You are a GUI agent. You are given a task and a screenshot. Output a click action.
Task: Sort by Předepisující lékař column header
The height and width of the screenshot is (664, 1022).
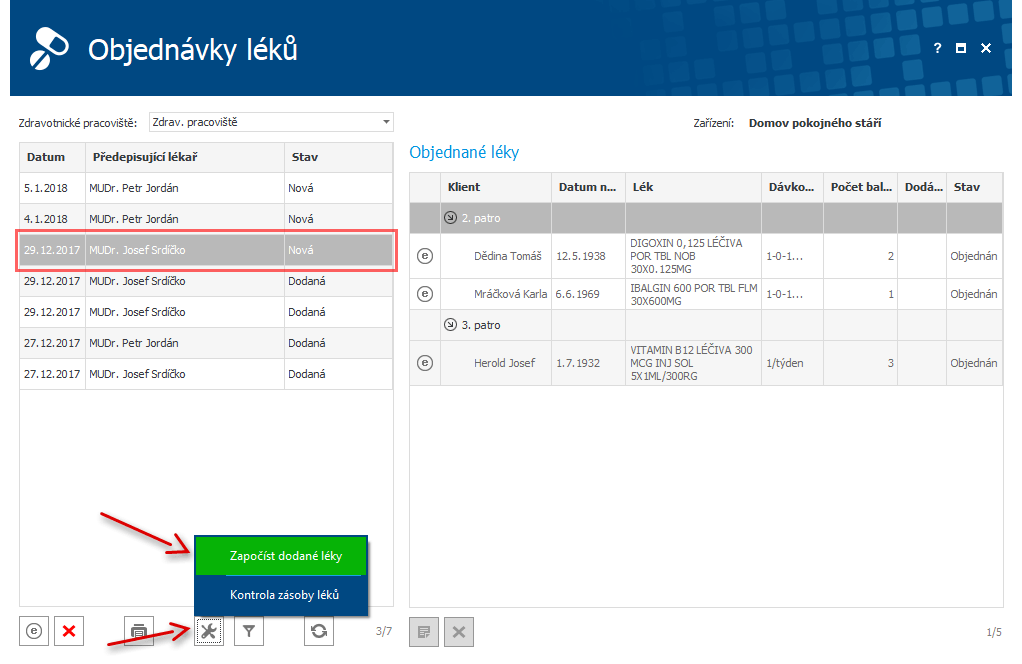[185, 157]
